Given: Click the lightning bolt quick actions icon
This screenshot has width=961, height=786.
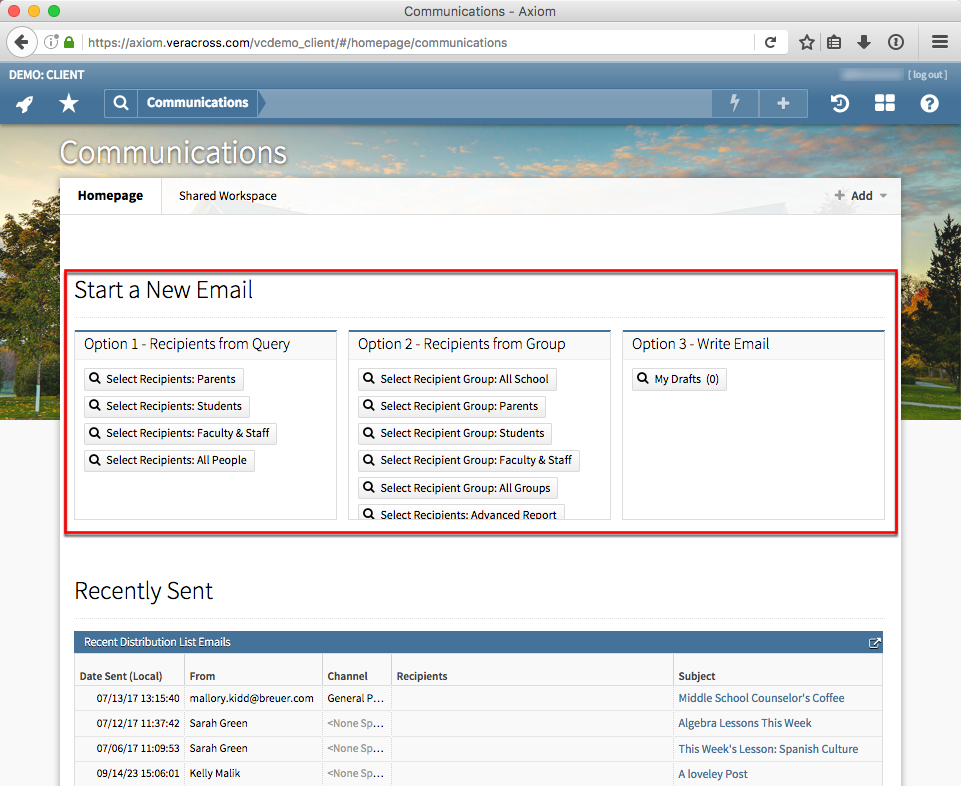Looking at the screenshot, I should click(x=734, y=103).
